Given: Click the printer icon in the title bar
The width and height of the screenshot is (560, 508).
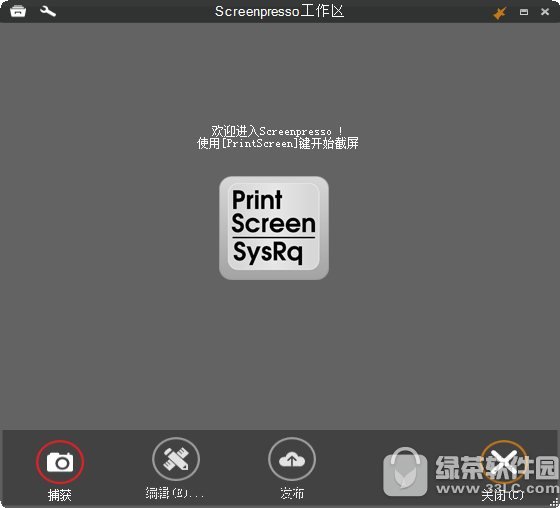Looking at the screenshot, I should (18, 11).
